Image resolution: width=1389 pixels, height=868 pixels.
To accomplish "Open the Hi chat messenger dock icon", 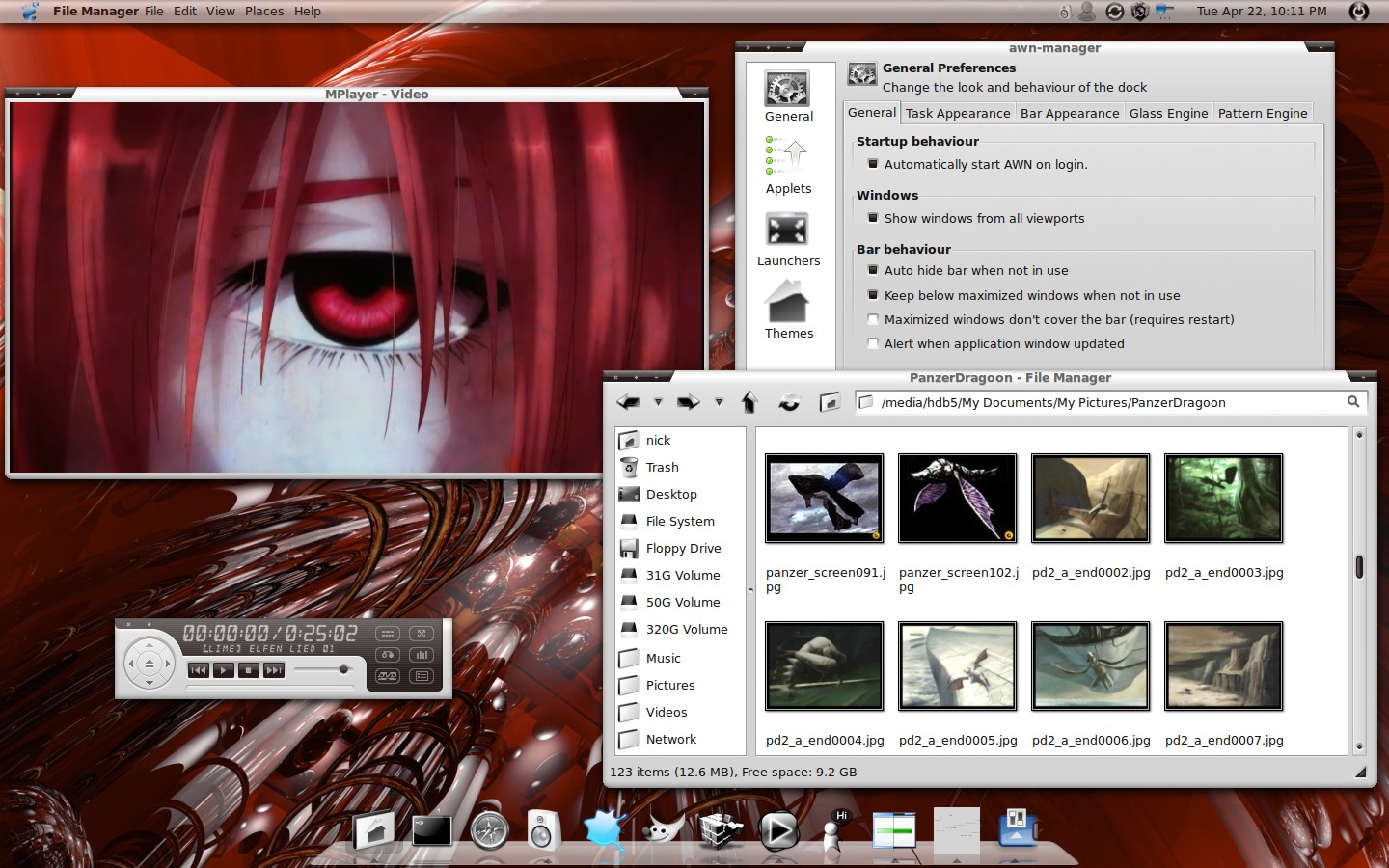I will click(x=835, y=829).
